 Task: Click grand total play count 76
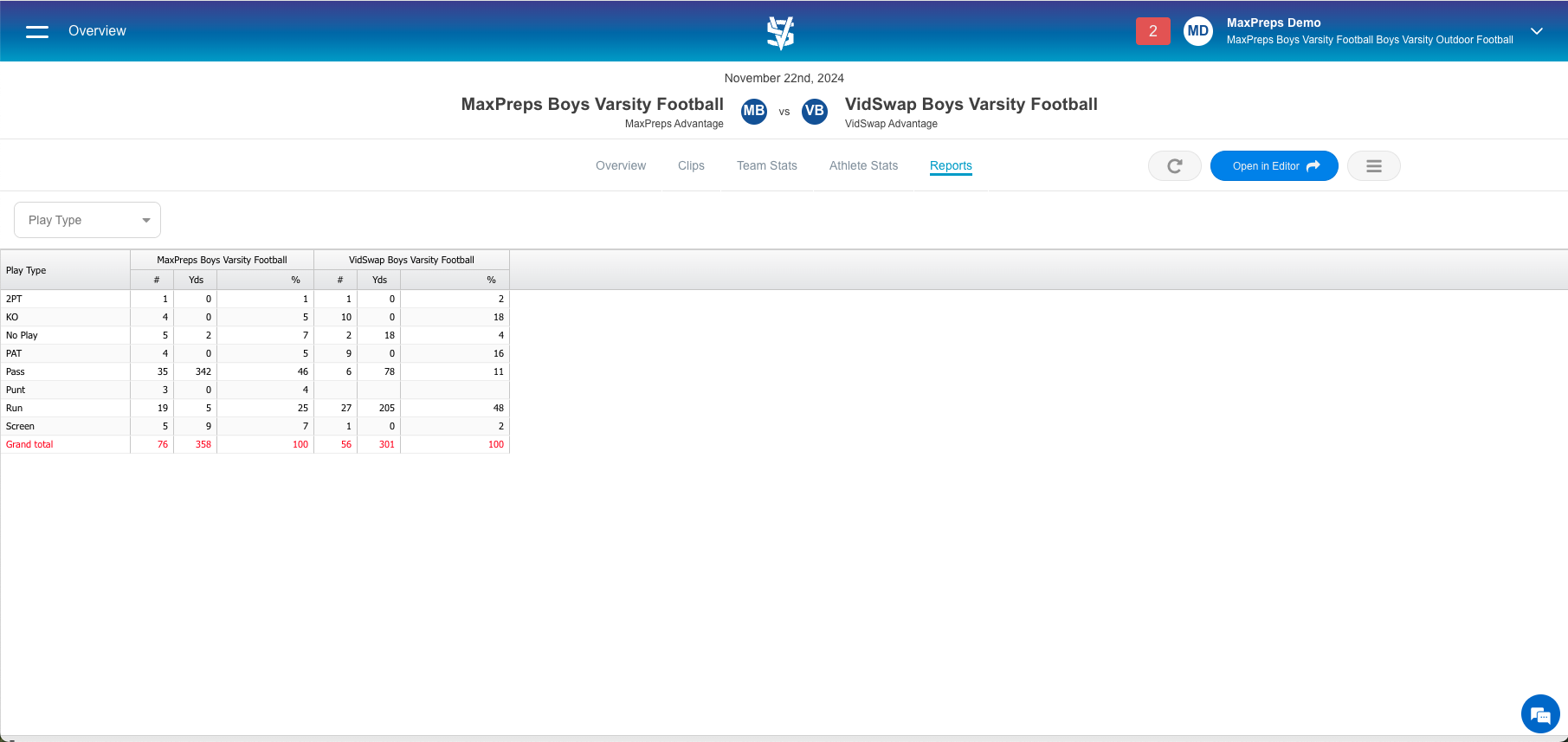[x=163, y=444]
